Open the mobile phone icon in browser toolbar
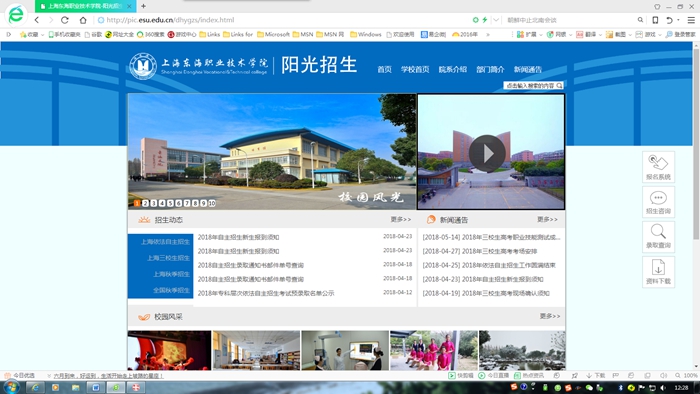The height and width of the screenshot is (394, 700). pyautogui.click(x=655, y=20)
